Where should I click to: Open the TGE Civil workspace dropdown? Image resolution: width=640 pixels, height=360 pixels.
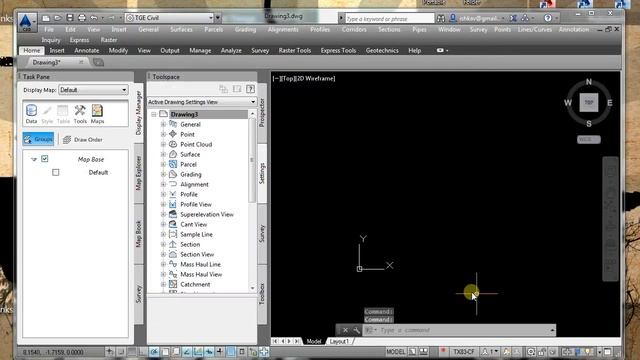click(211, 18)
